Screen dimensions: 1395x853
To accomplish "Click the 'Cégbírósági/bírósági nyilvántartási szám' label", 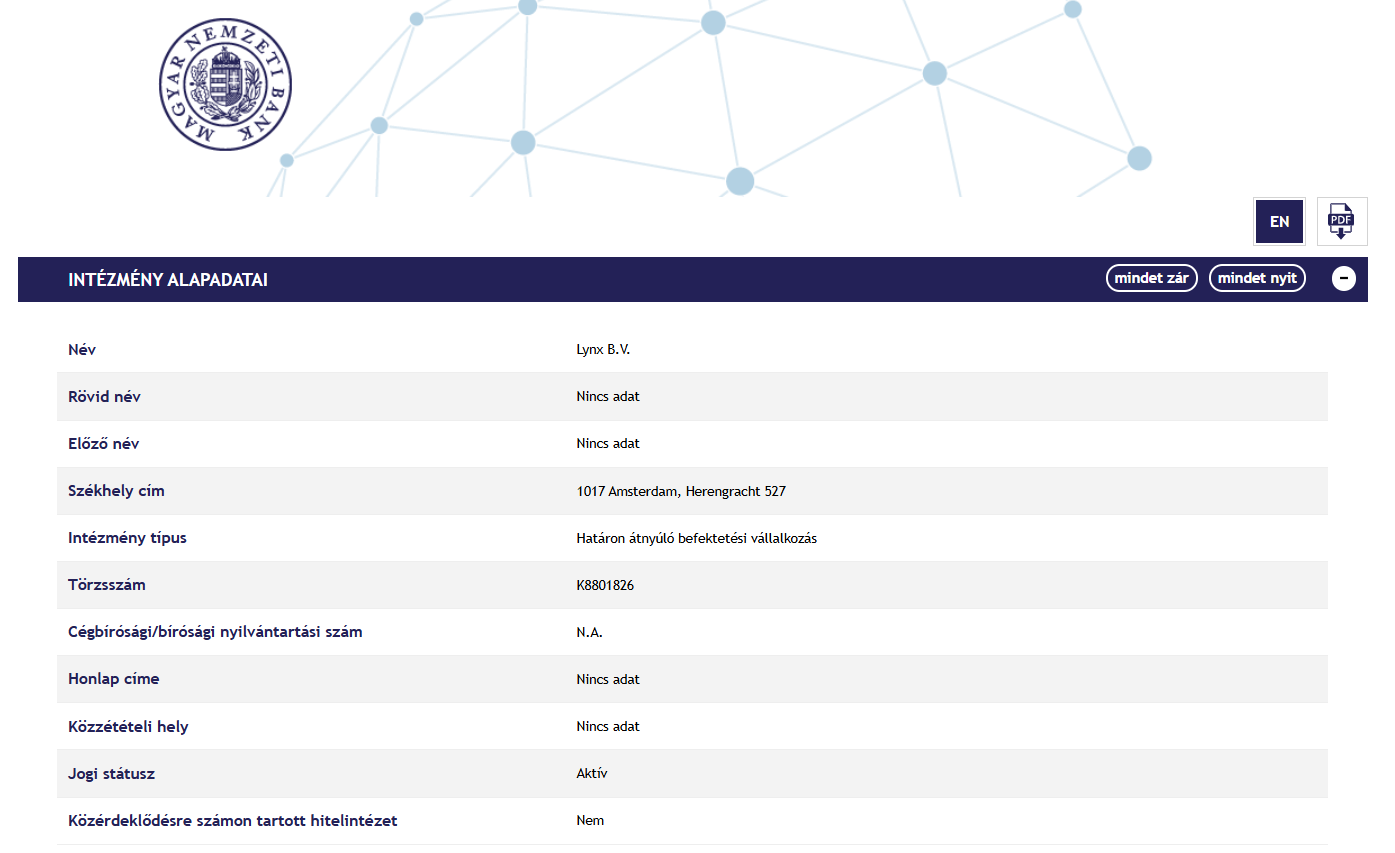I will pos(215,632).
